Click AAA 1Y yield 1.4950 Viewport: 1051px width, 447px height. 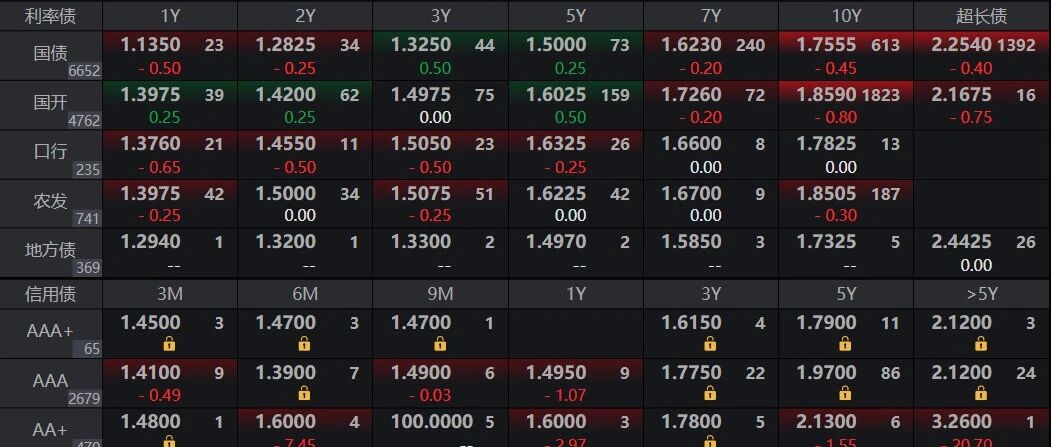556,372
